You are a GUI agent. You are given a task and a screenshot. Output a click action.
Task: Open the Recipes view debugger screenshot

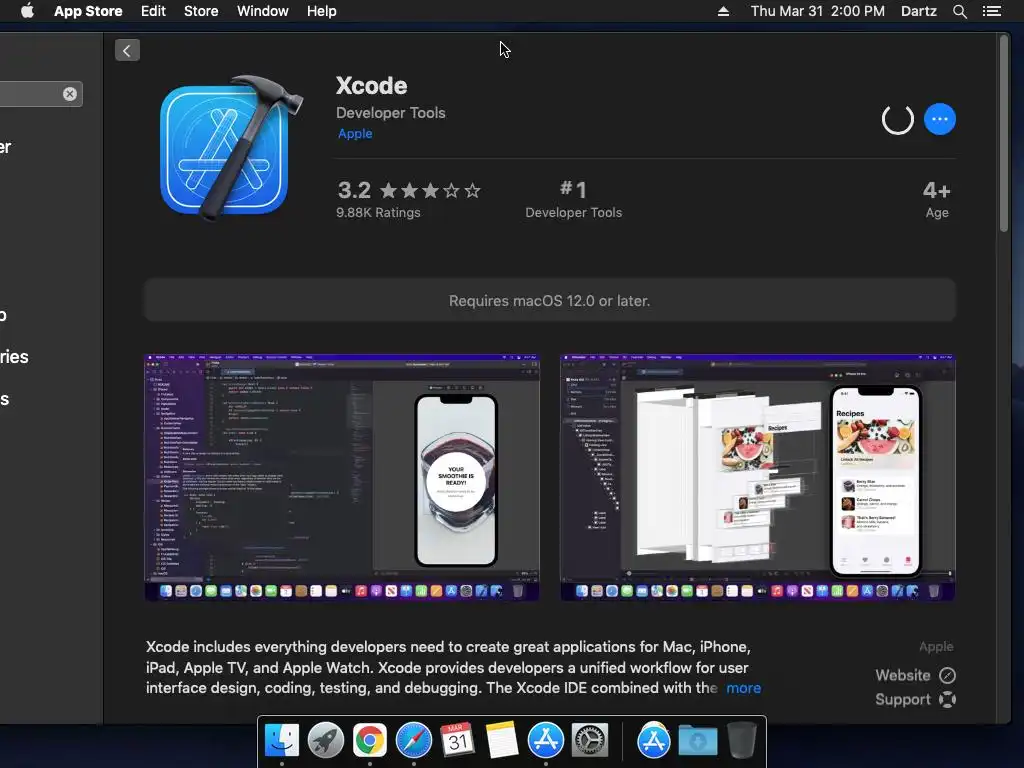tap(758, 477)
